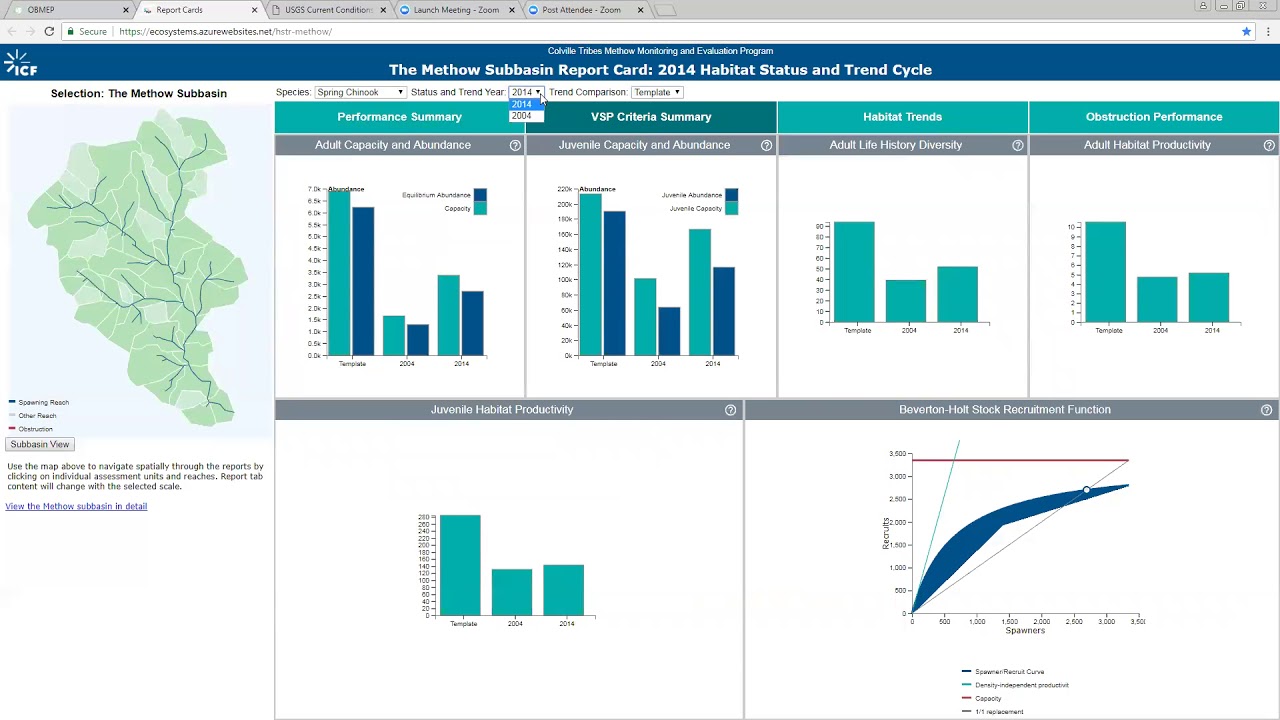Click the Obstruction map legend item
This screenshot has height=720, width=1280.
tap(30, 429)
